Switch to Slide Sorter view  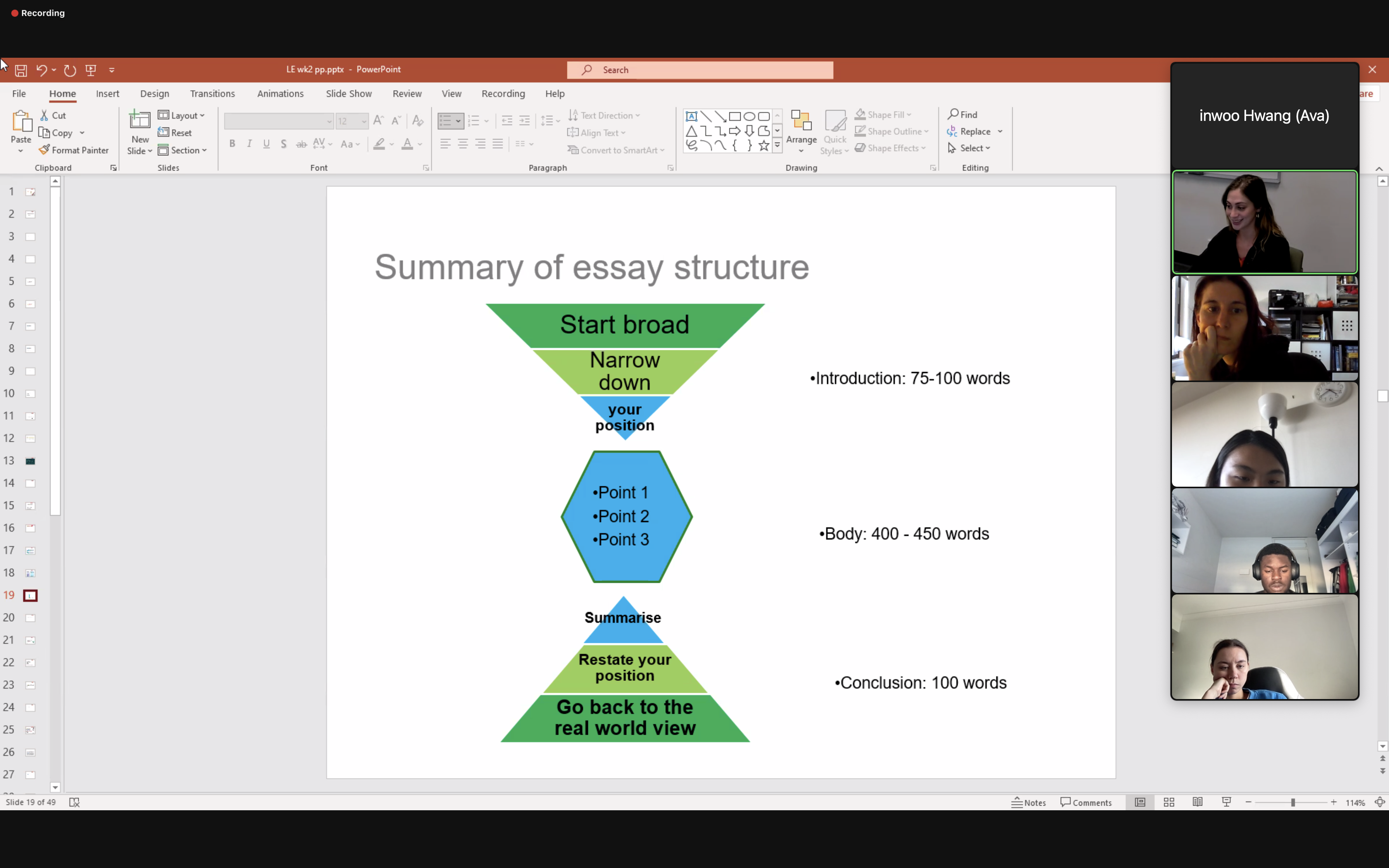tap(1168, 803)
